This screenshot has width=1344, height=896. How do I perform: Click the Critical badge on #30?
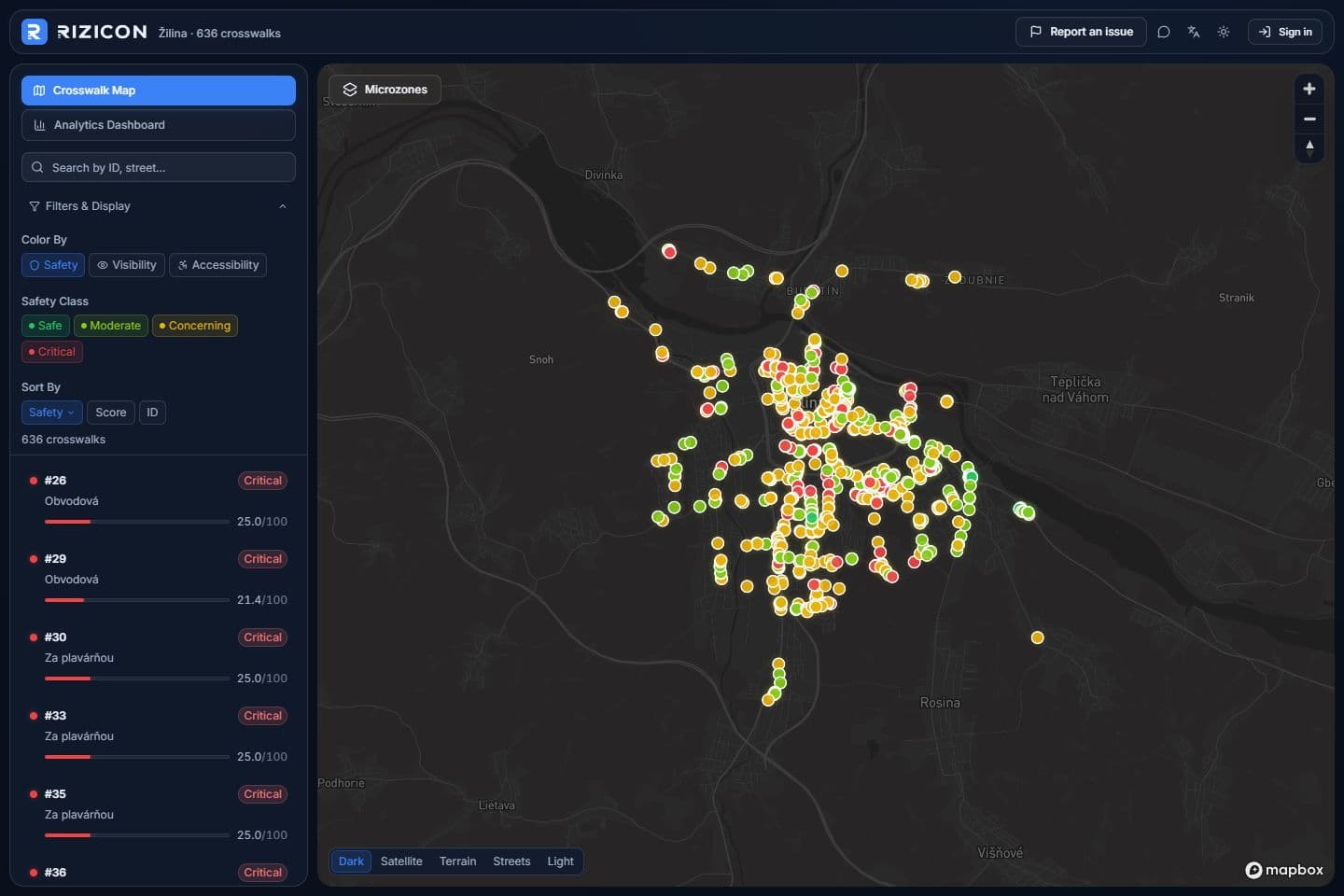pyautogui.click(x=262, y=637)
